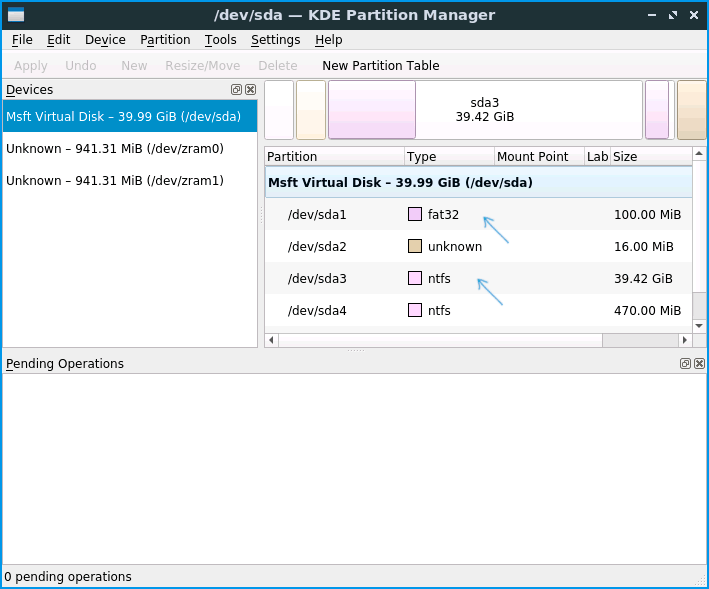
Task: Click the sda4 ntfs color swatch
Action: (415, 310)
